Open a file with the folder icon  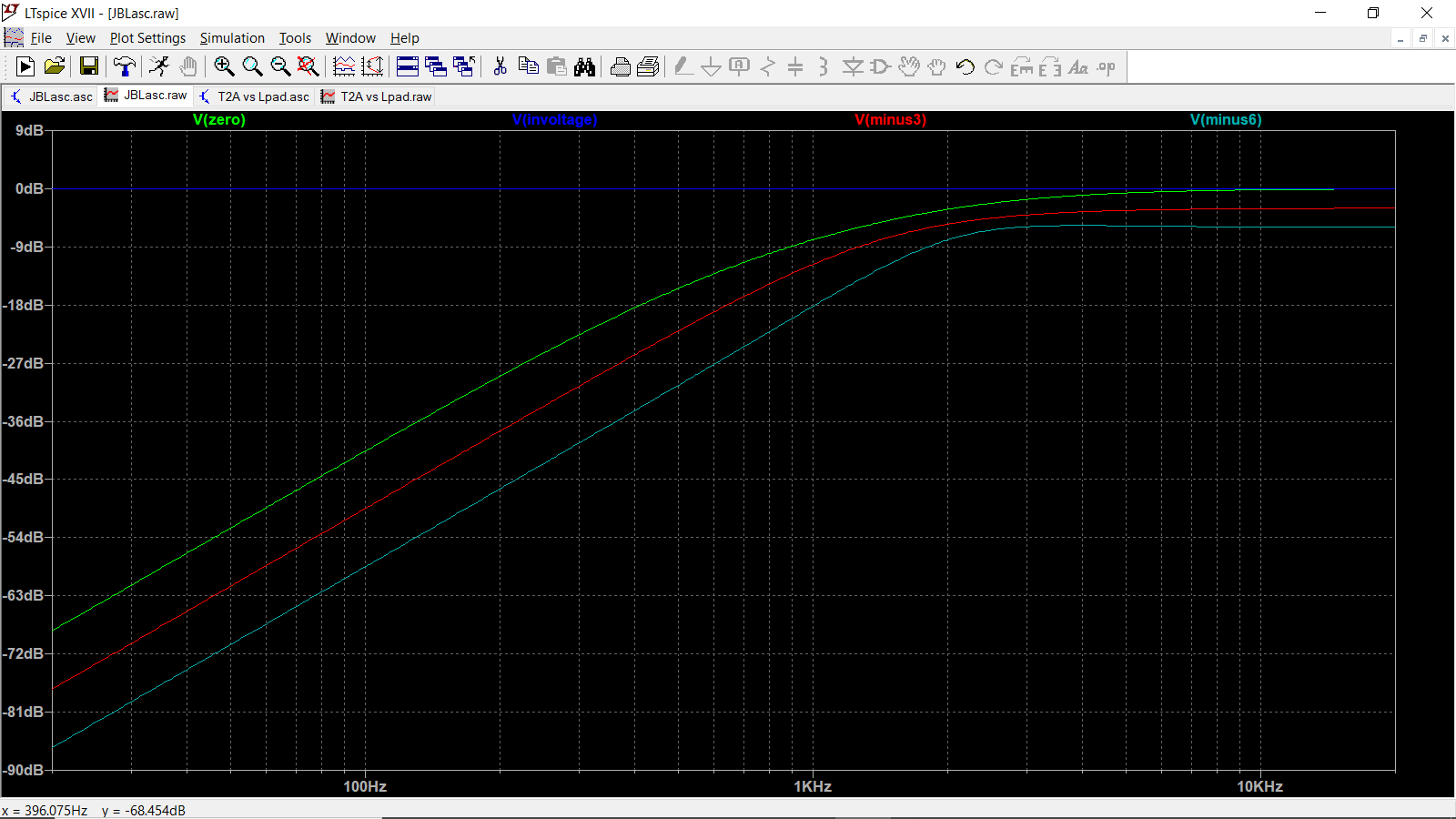[55, 66]
